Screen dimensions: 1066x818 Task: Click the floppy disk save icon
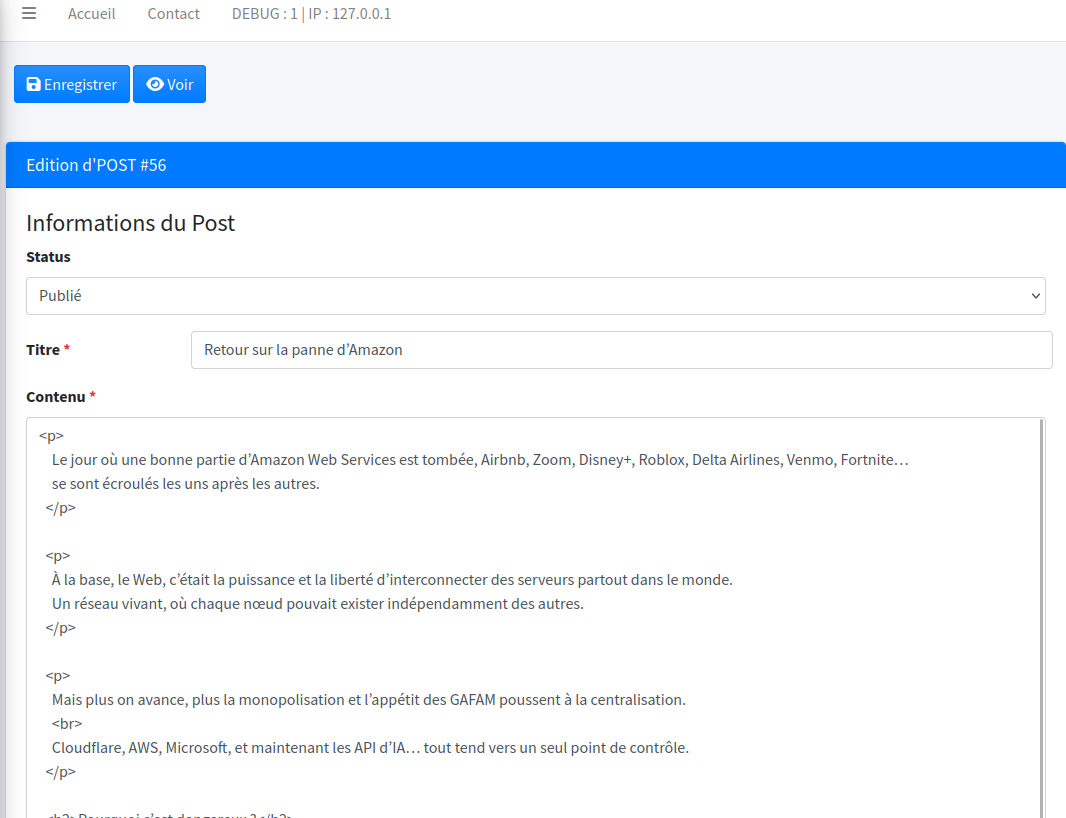[x=33, y=85]
